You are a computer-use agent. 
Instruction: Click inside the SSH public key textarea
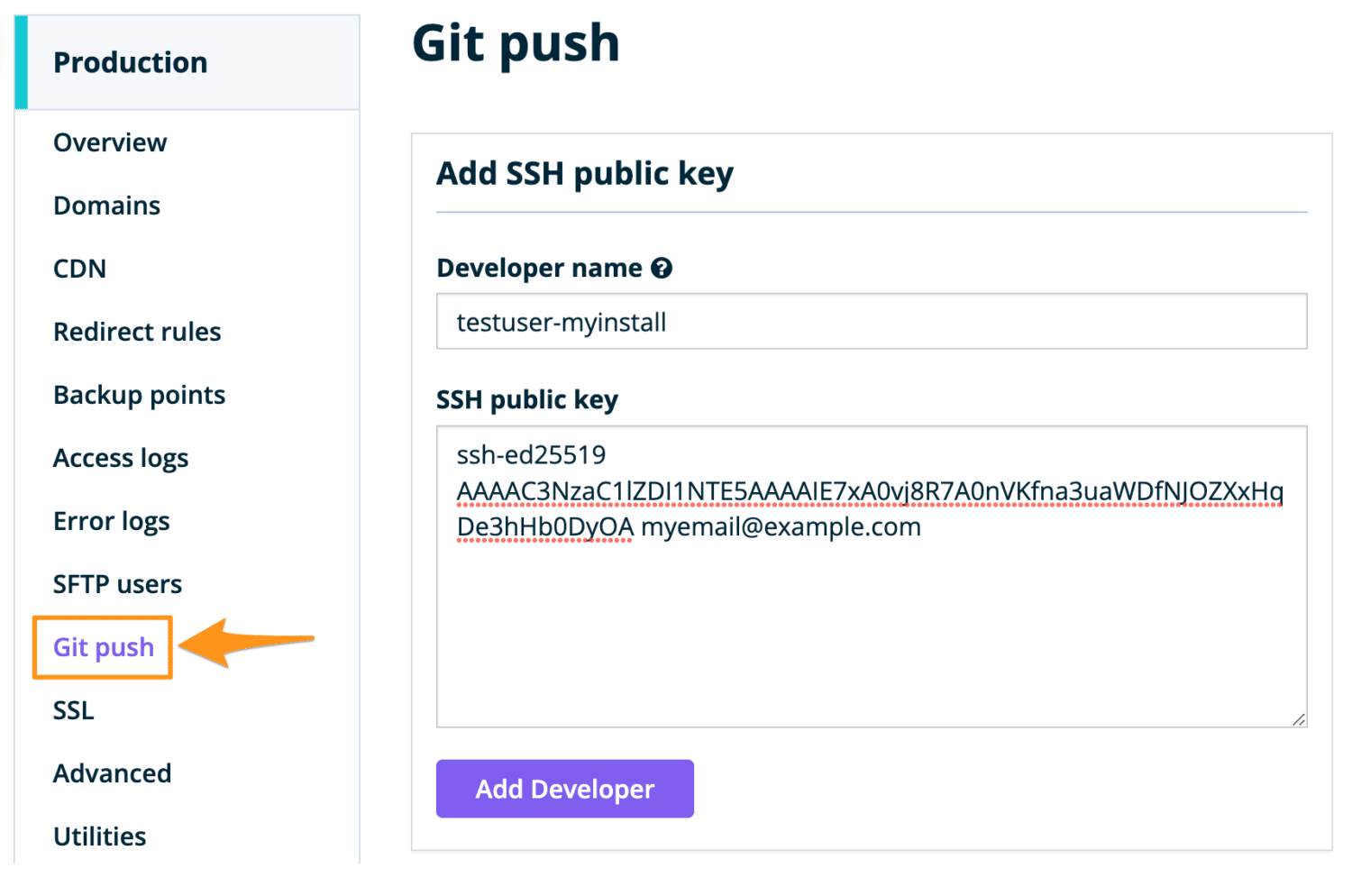click(871, 577)
